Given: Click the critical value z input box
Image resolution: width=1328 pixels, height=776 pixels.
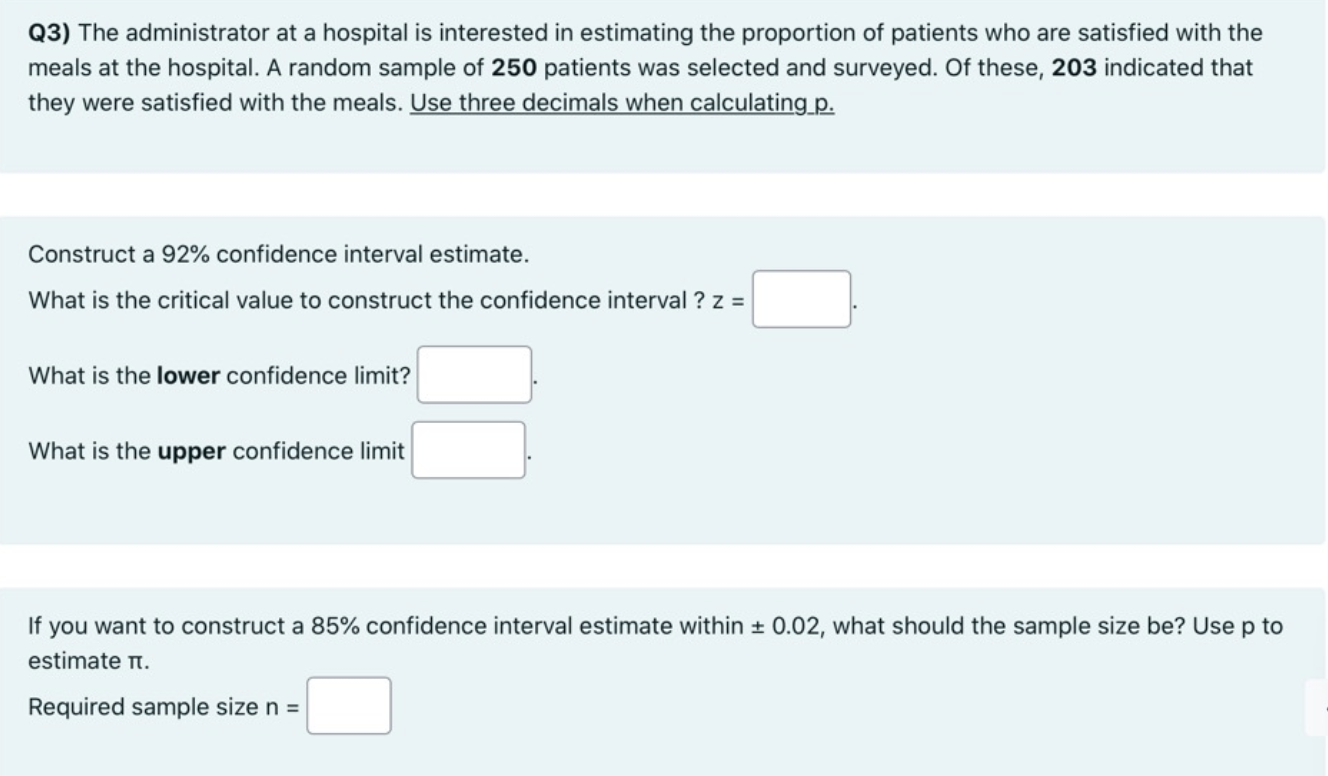Looking at the screenshot, I should tap(801, 300).
